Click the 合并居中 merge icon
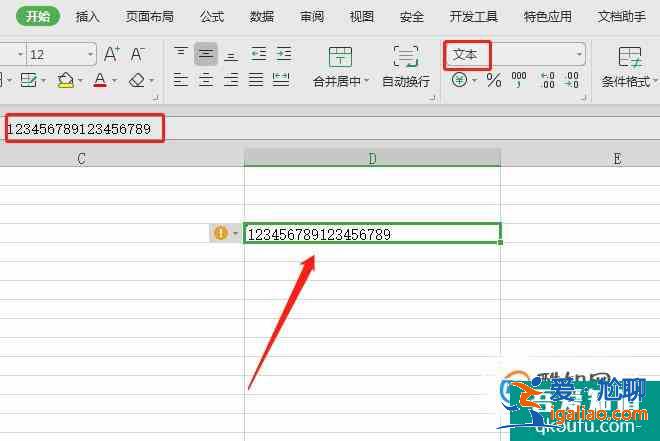Screen dimensions: 660x441 [340, 57]
